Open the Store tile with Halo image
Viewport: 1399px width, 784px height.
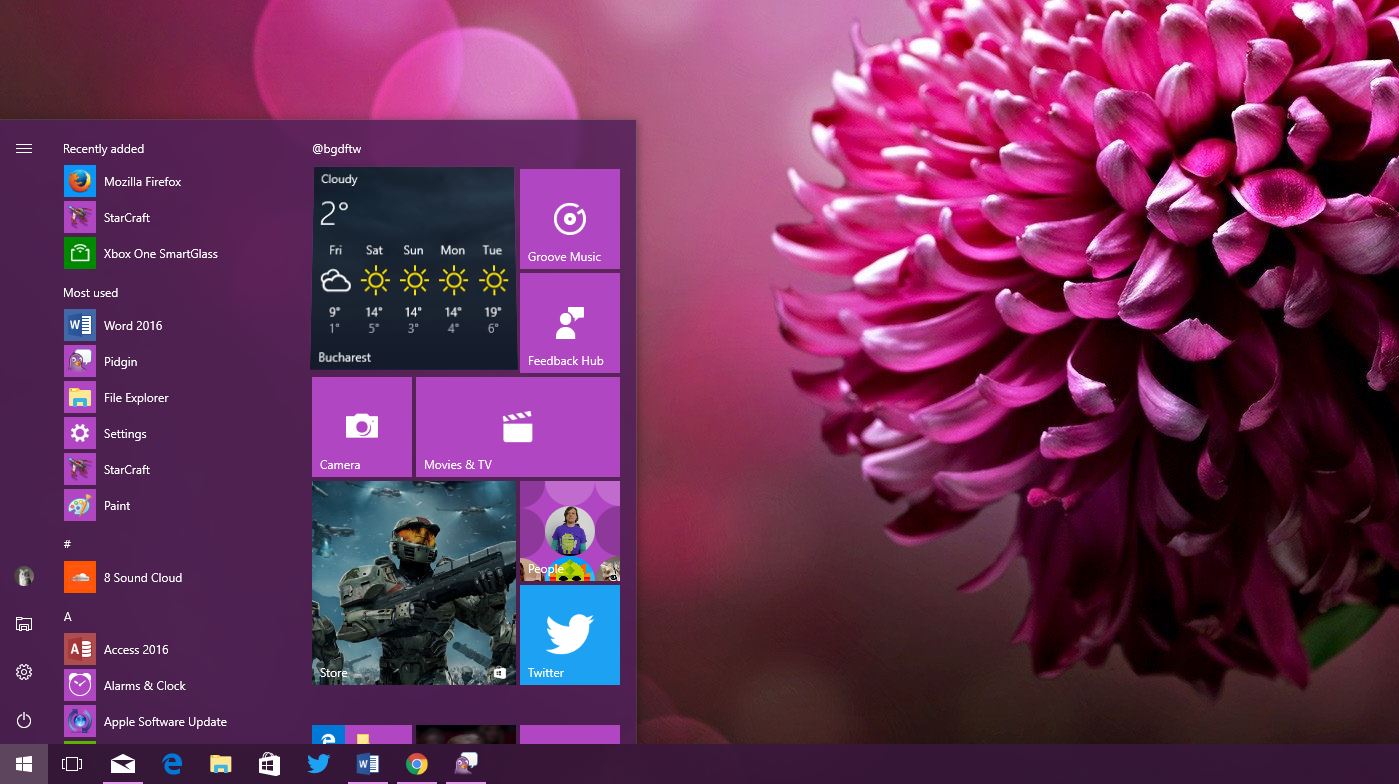414,583
